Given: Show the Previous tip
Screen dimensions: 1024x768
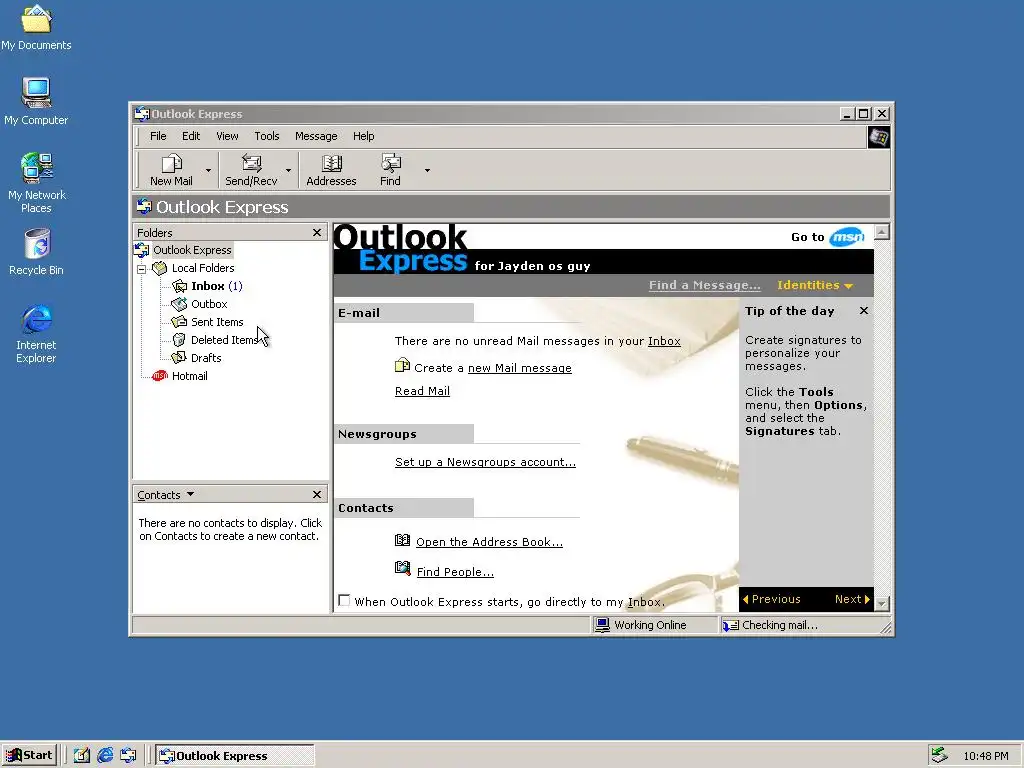Looking at the screenshot, I should 771,600.
